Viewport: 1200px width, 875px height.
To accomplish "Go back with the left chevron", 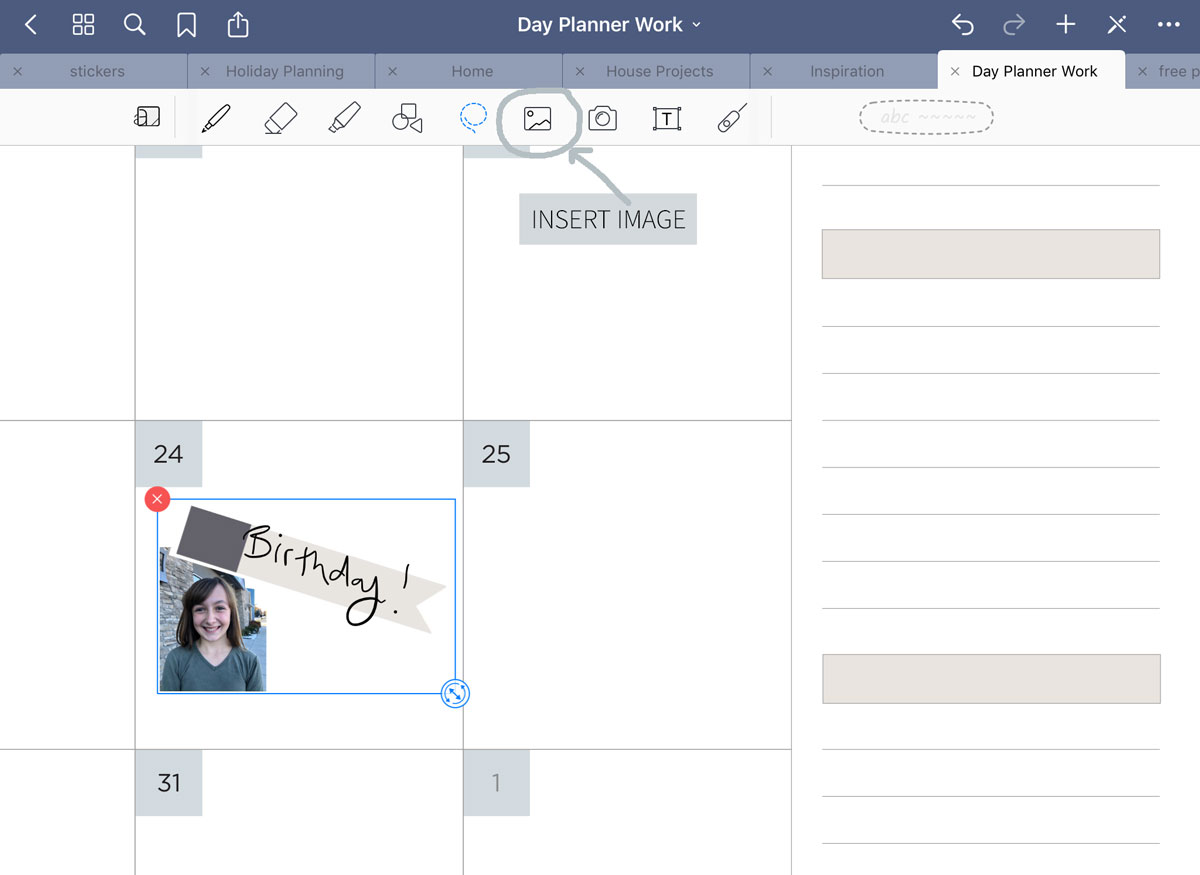I will [x=31, y=25].
